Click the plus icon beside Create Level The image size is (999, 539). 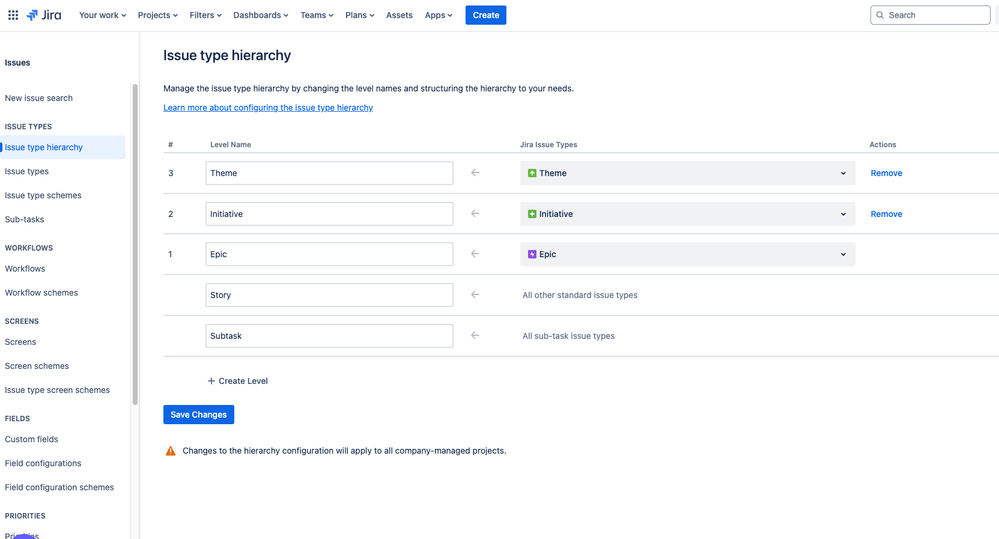tap(211, 381)
